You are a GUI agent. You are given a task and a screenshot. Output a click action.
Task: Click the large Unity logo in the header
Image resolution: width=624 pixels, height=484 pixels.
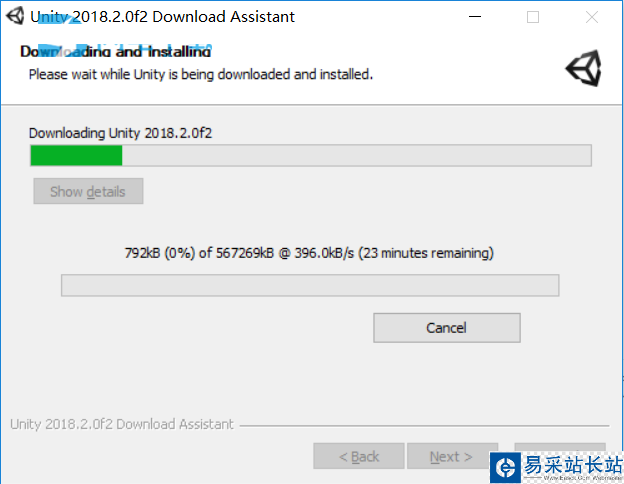coord(584,68)
